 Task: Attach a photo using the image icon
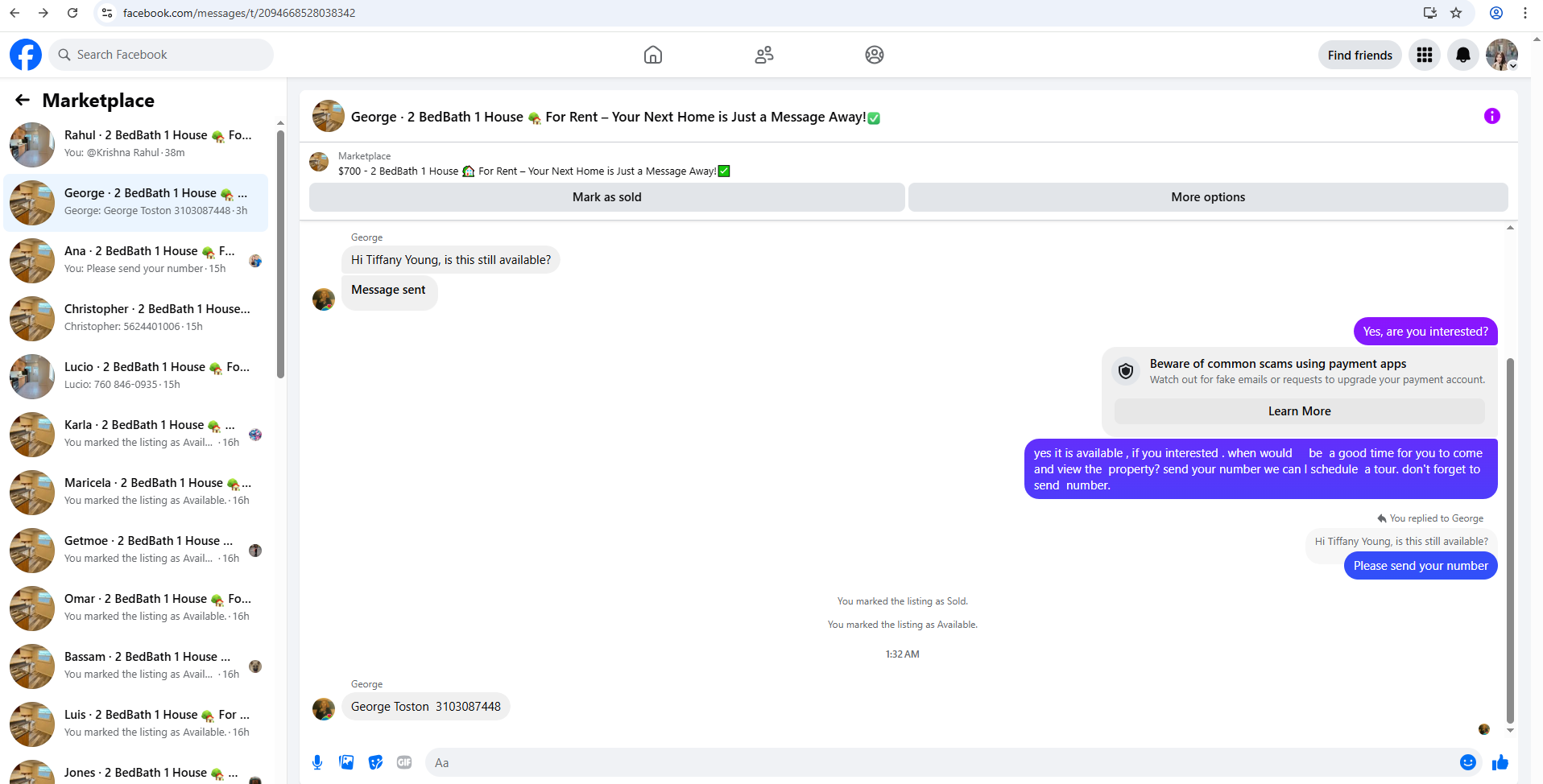346,762
